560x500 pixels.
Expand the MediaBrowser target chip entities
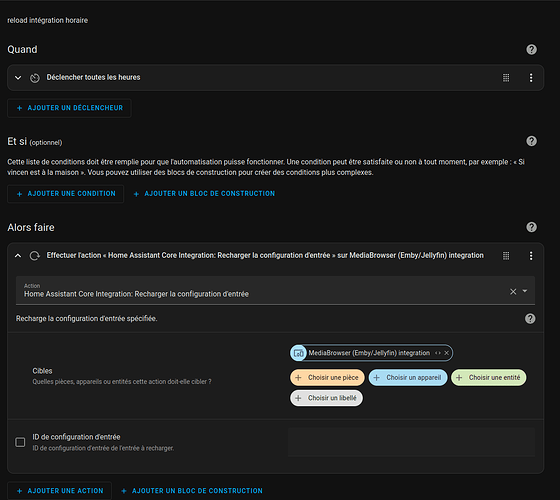[x=438, y=353]
